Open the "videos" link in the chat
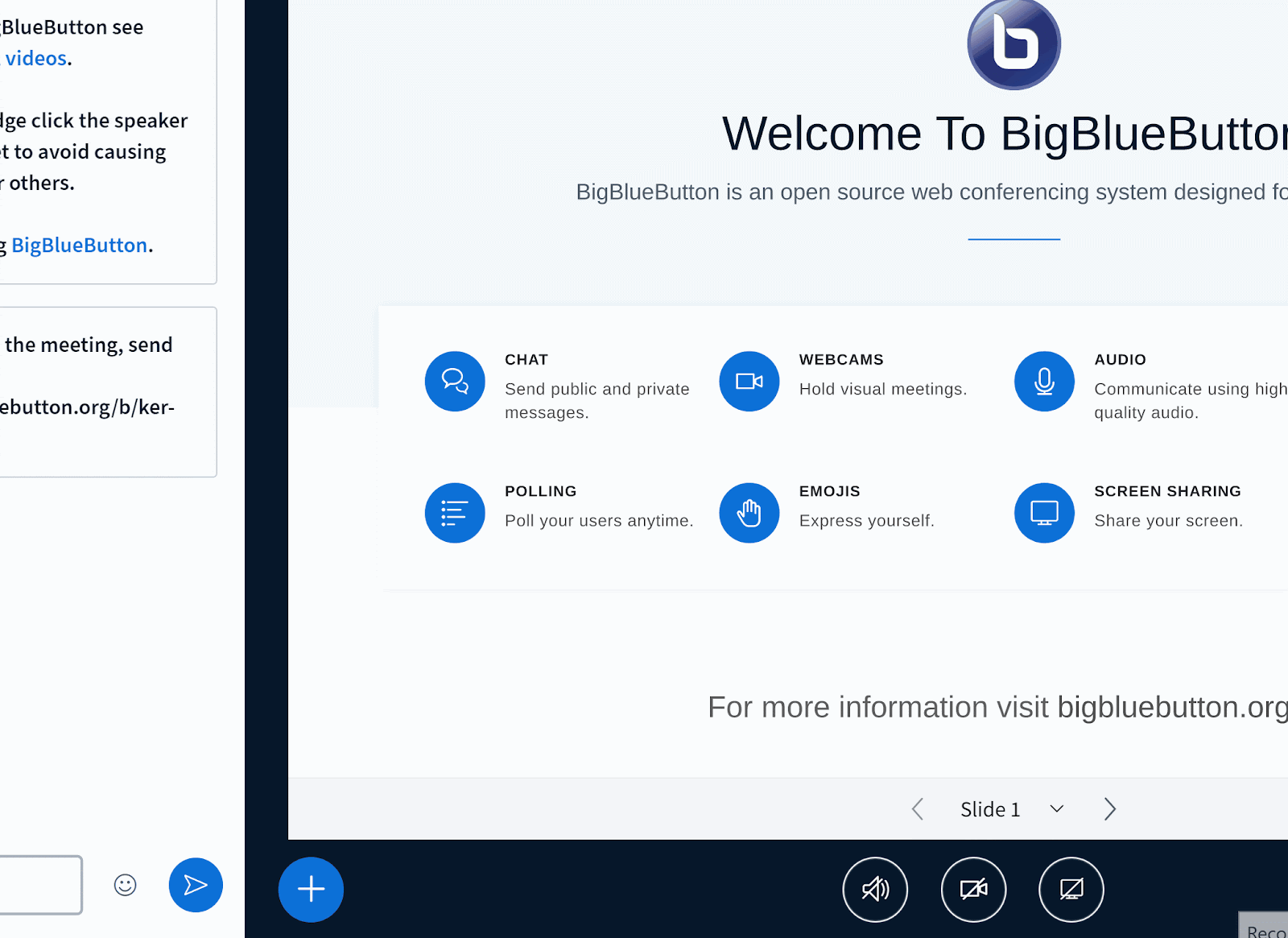1288x938 pixels. (35, 57)
